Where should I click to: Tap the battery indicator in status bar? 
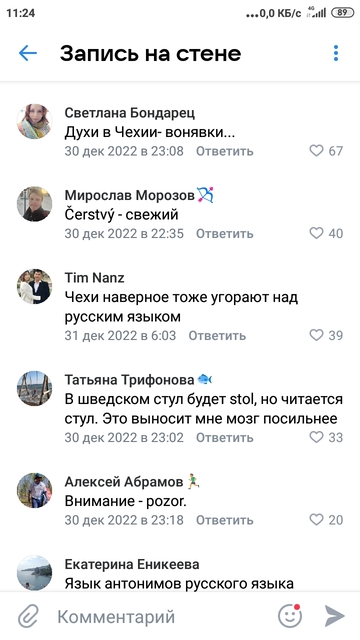click(342, 13)
